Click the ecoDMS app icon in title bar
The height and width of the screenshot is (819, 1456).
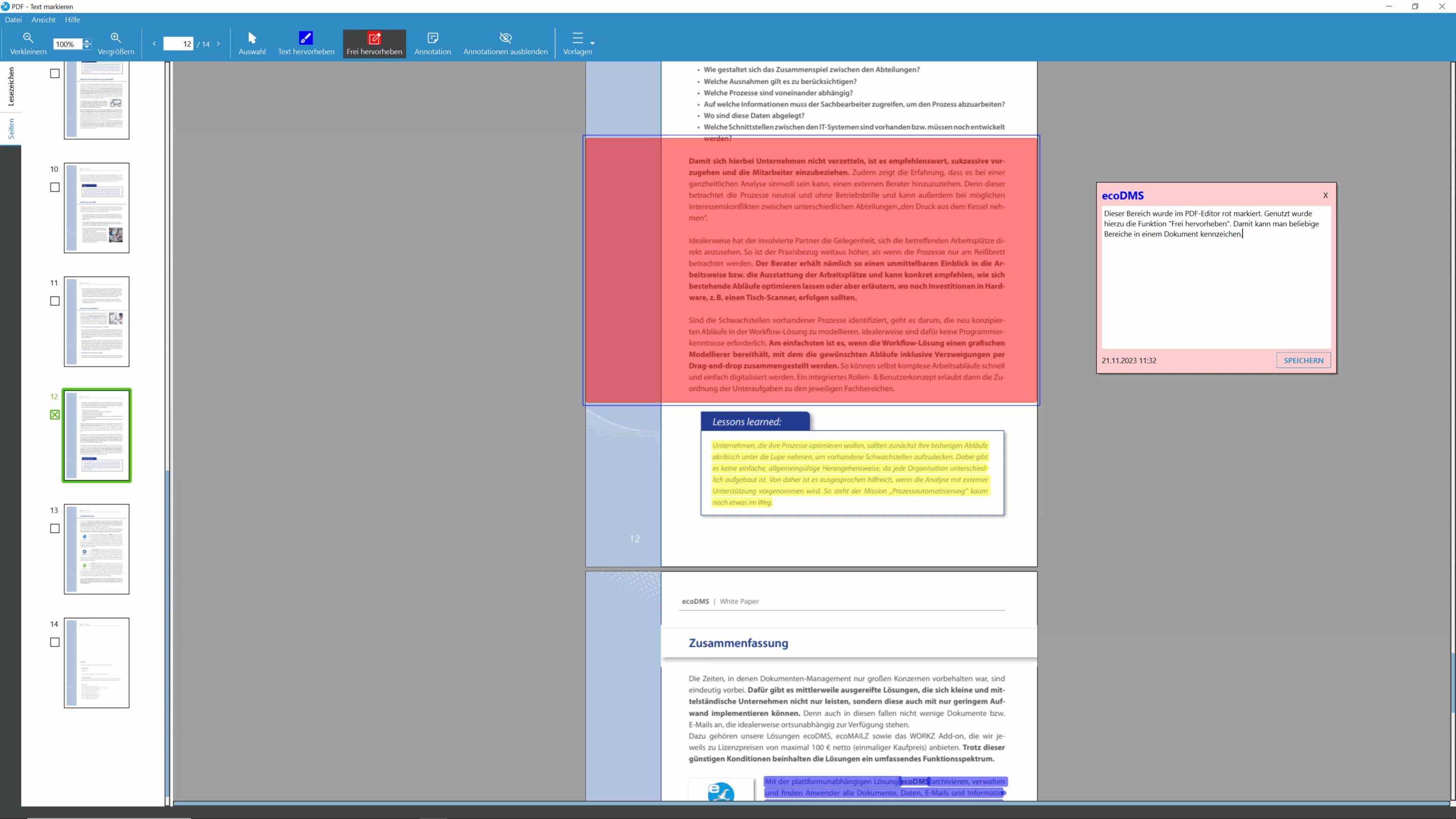click(x=5, y=6)
